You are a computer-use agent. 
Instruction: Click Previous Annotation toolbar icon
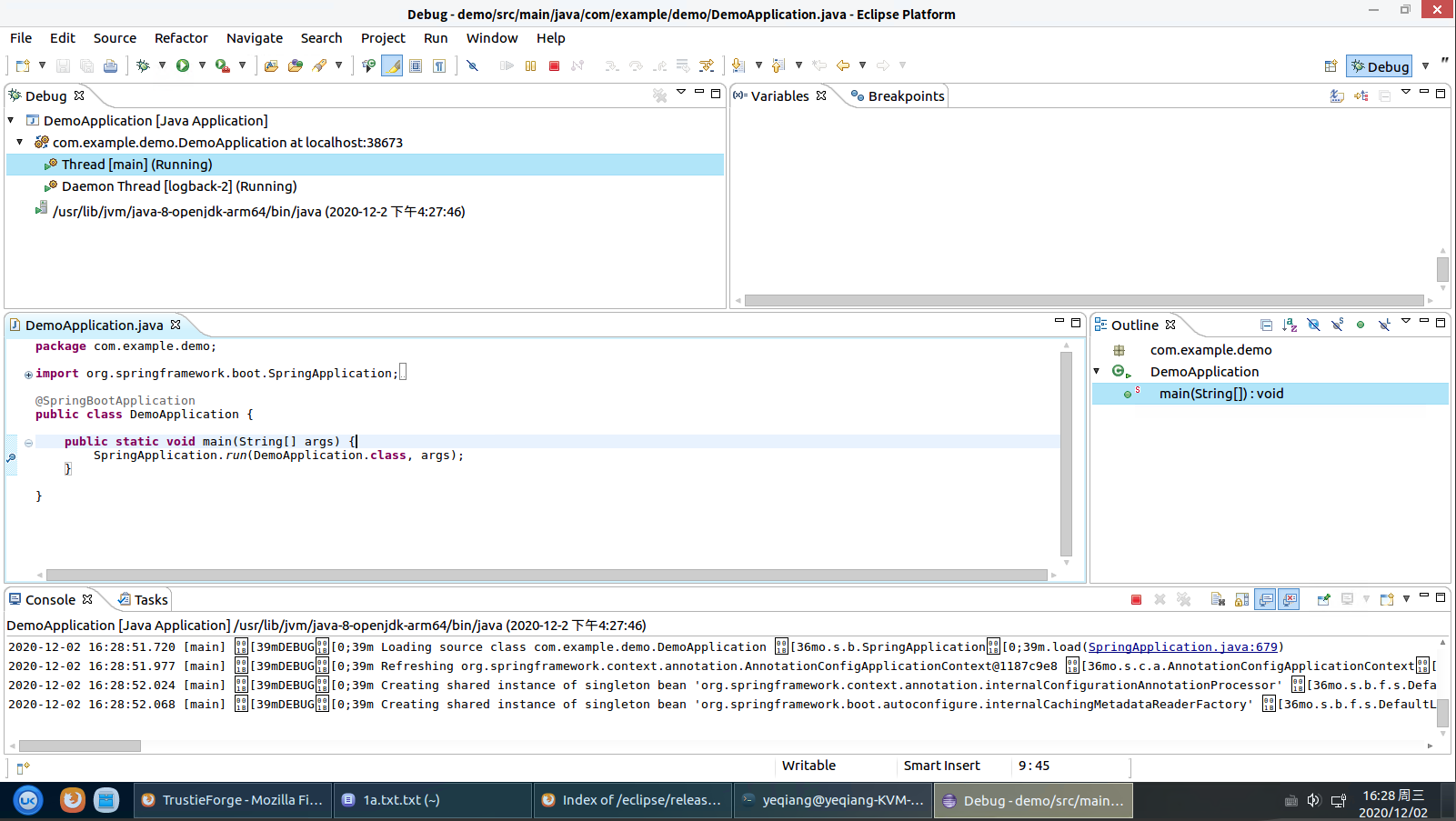coord(778,65)
